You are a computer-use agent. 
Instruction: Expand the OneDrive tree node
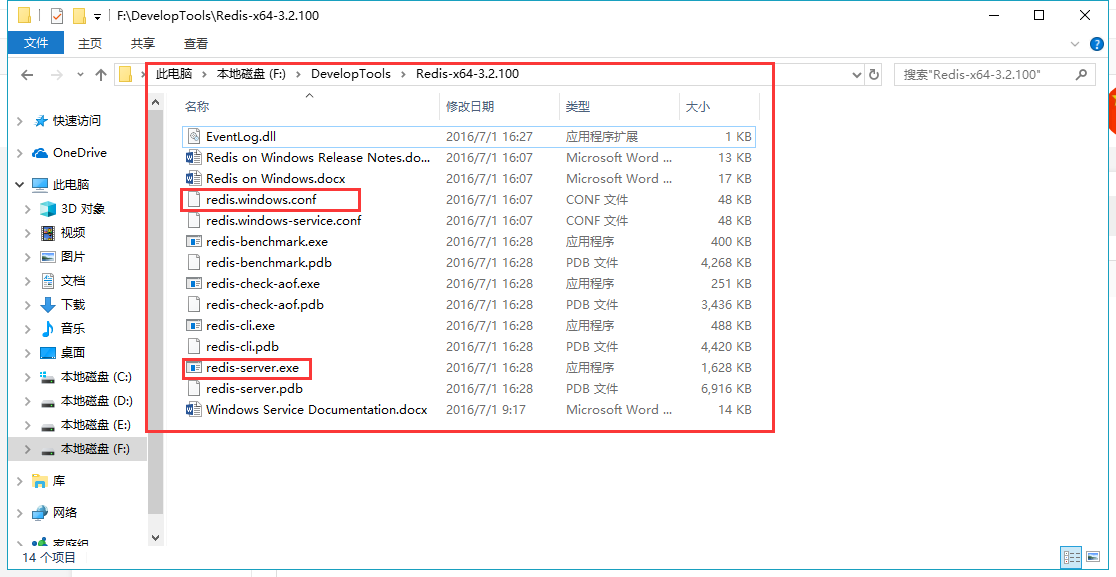tap(20, 153)
